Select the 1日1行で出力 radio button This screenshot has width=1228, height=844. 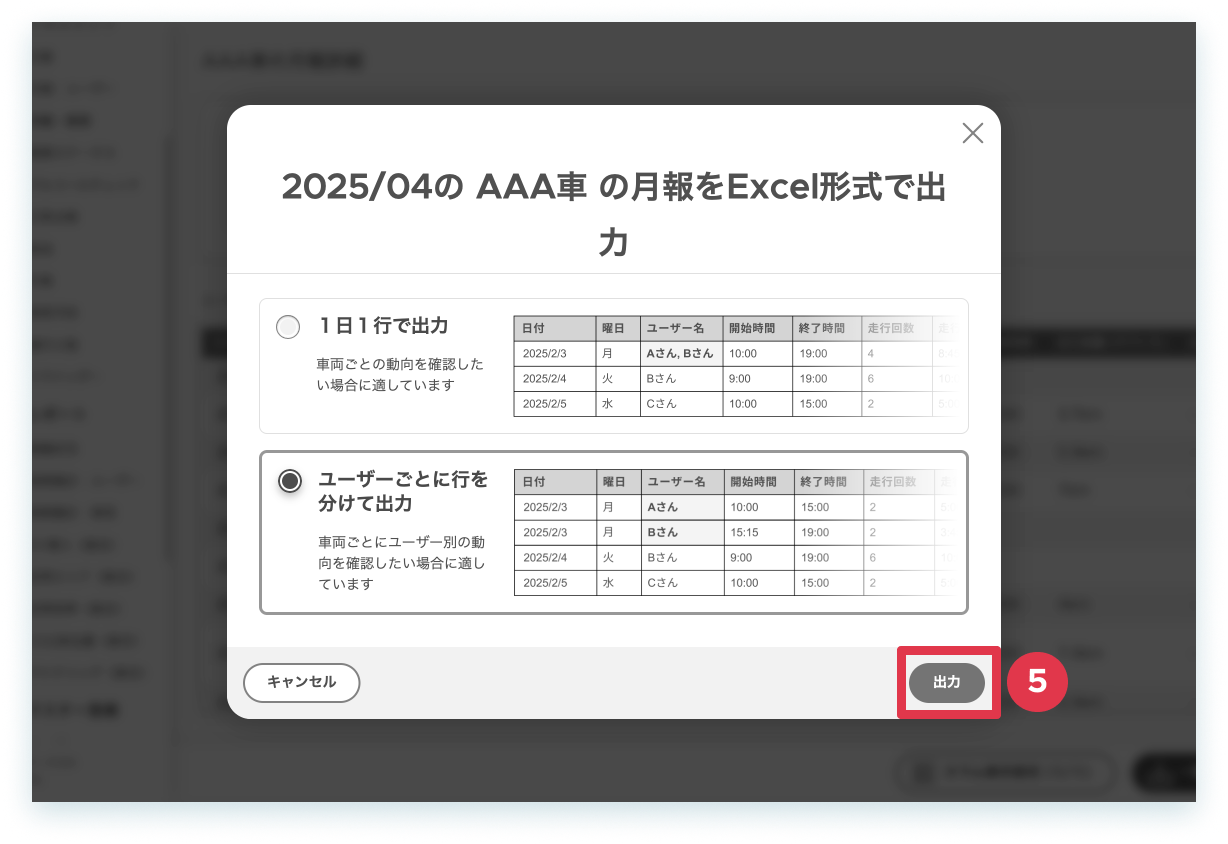(x=288, y=327)
